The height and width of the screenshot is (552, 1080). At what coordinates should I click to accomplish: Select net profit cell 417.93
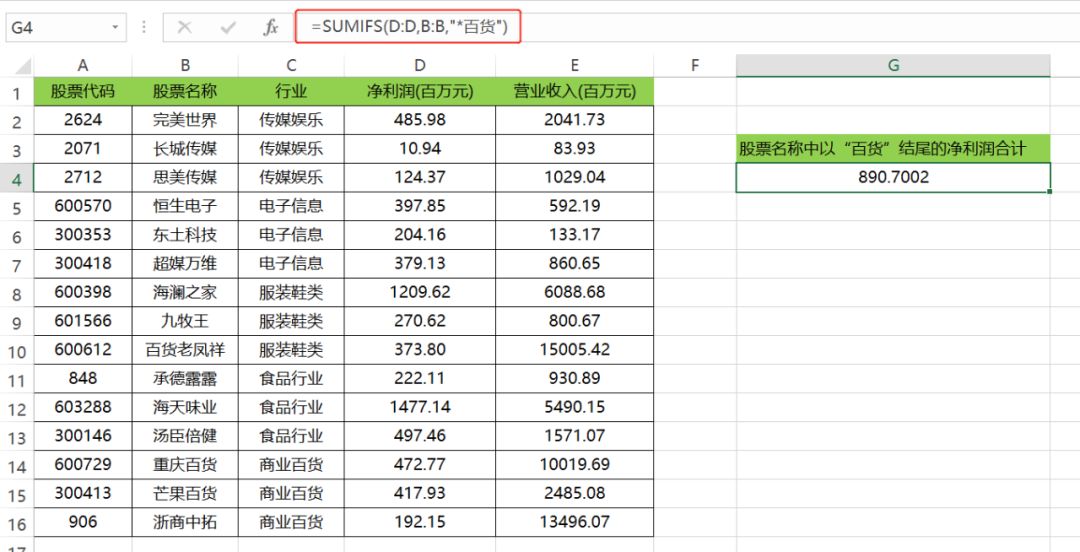click(420, 493)
